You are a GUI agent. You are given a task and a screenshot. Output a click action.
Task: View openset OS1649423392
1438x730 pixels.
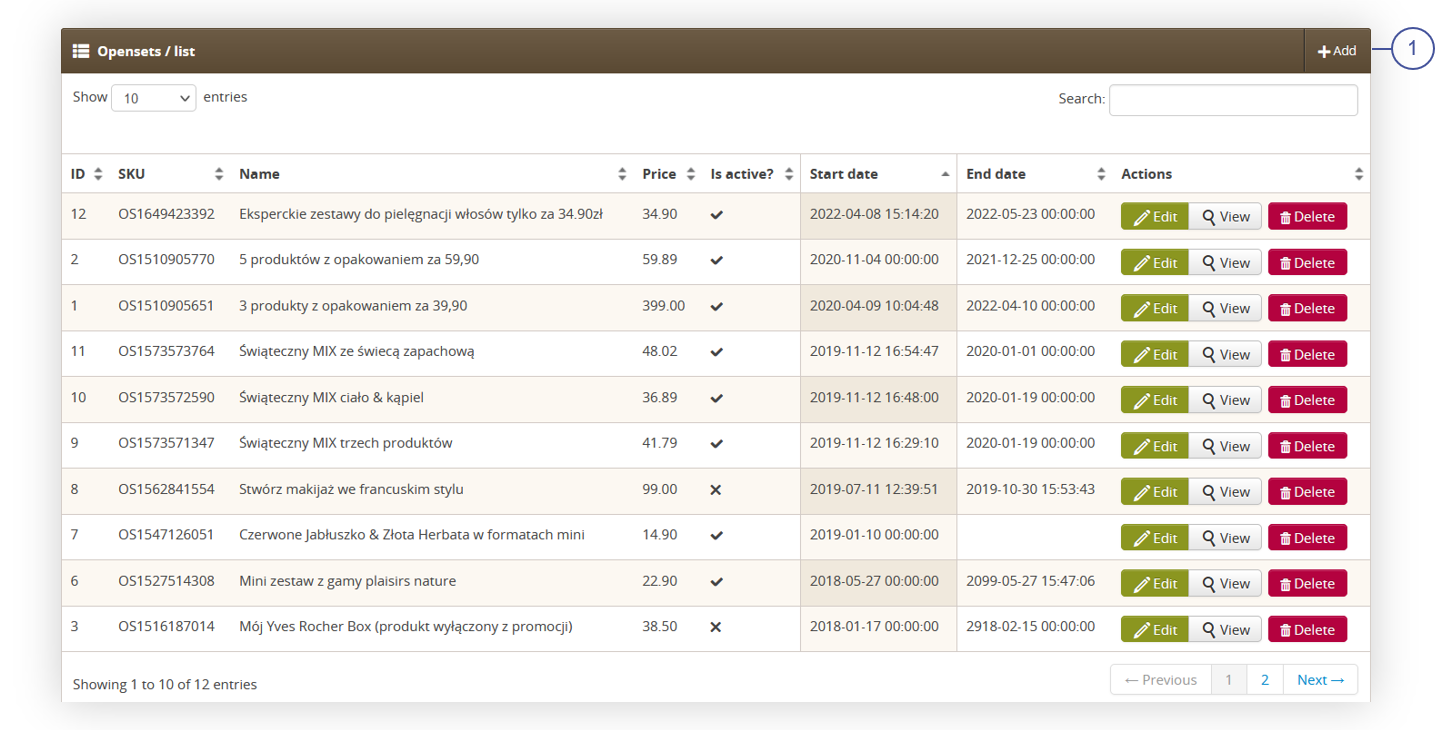click(x=1225, y=217)
